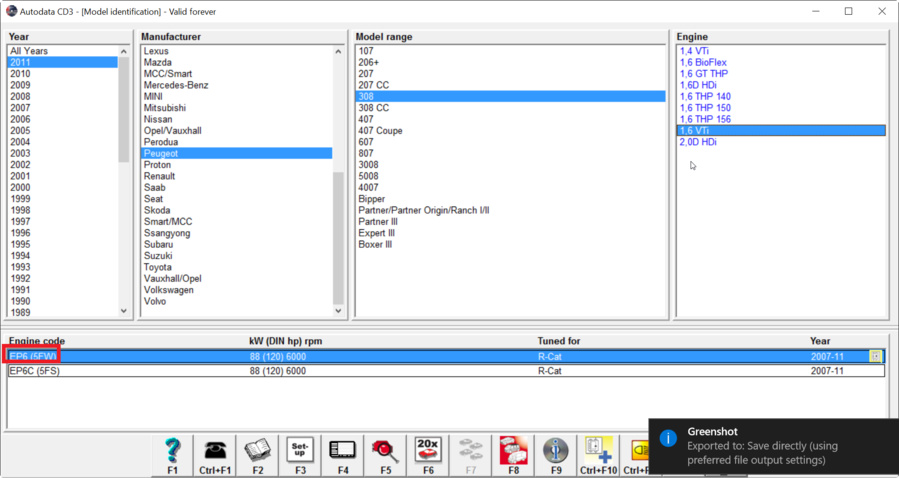The width and height of the screenshot is (899, 478).
Task: Open Set-up with the F3 icon
Action: (300, 456)
